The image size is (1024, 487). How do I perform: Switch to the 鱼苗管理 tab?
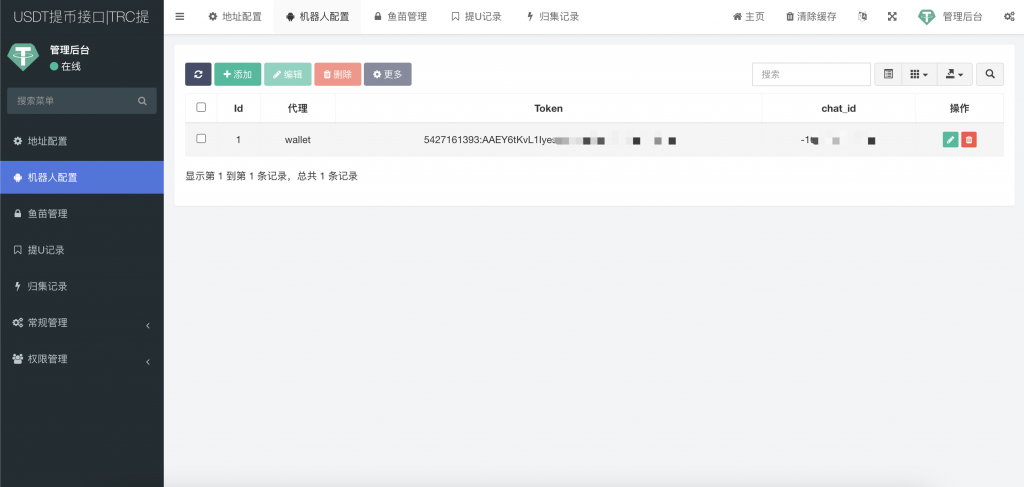coord(400,17)
